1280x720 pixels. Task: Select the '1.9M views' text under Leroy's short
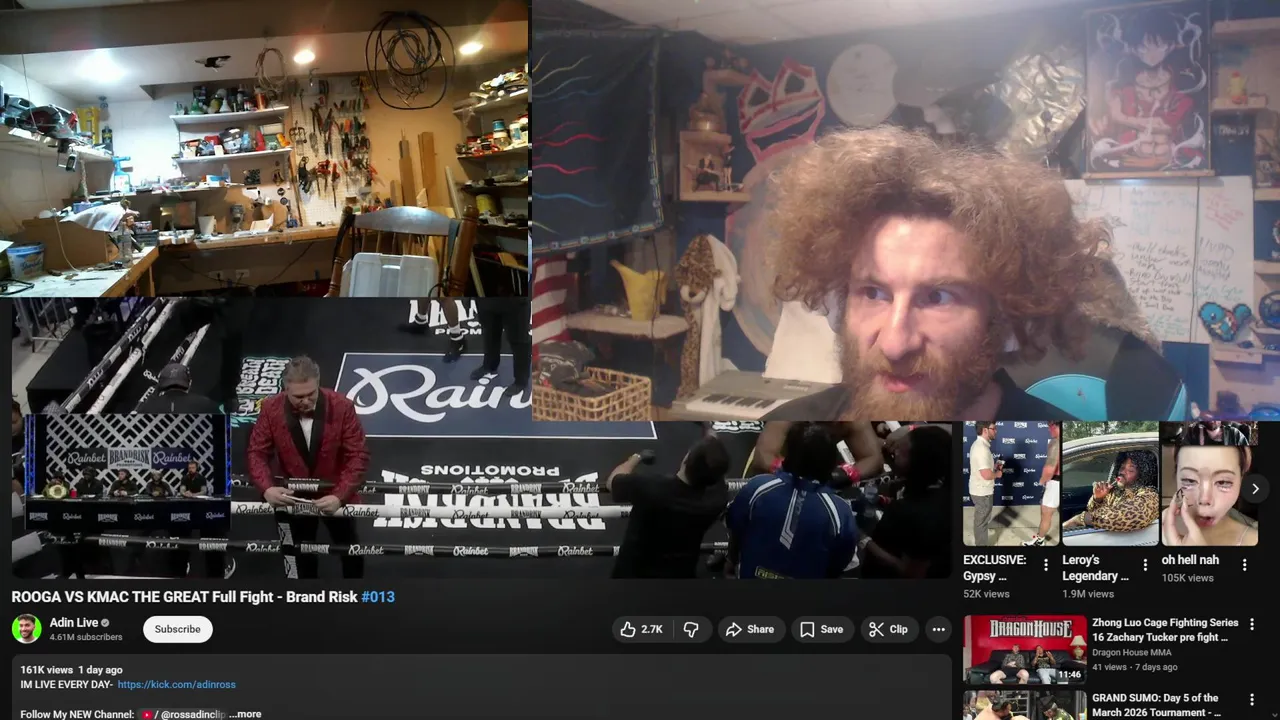pyautogui.click(x=1088, y=594)
